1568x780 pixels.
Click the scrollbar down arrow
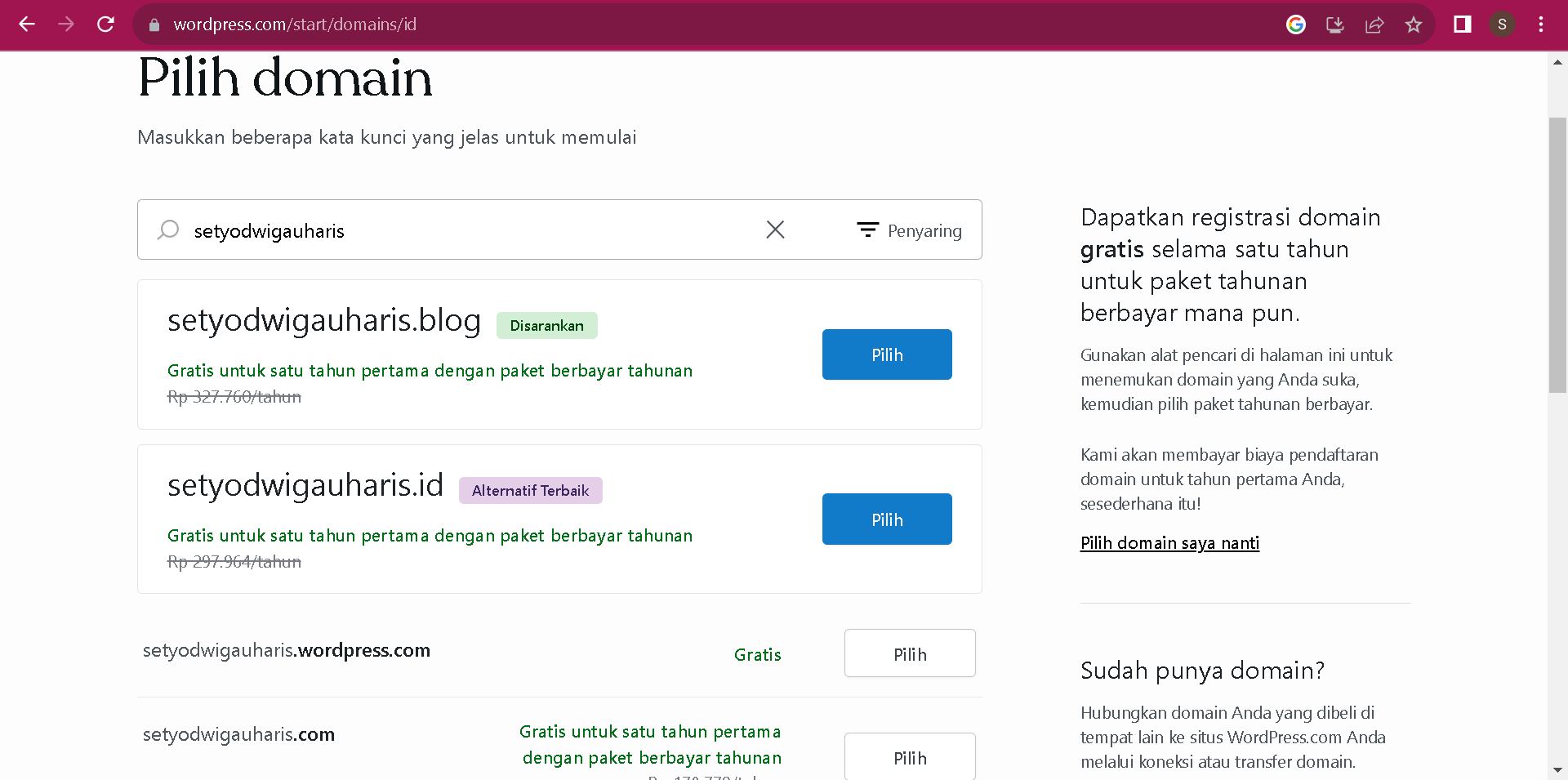tap(1557, 770)
